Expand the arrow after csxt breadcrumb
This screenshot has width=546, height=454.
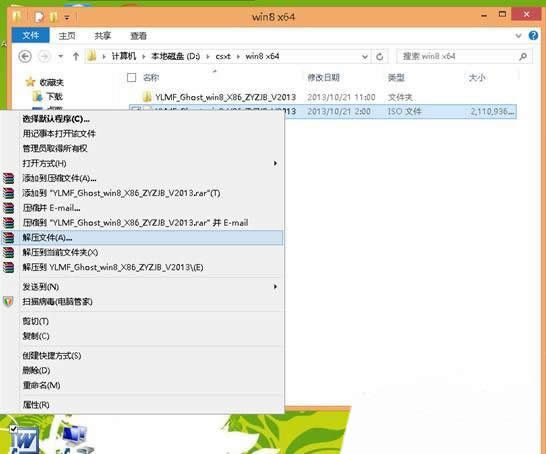(x=238, y=56)
